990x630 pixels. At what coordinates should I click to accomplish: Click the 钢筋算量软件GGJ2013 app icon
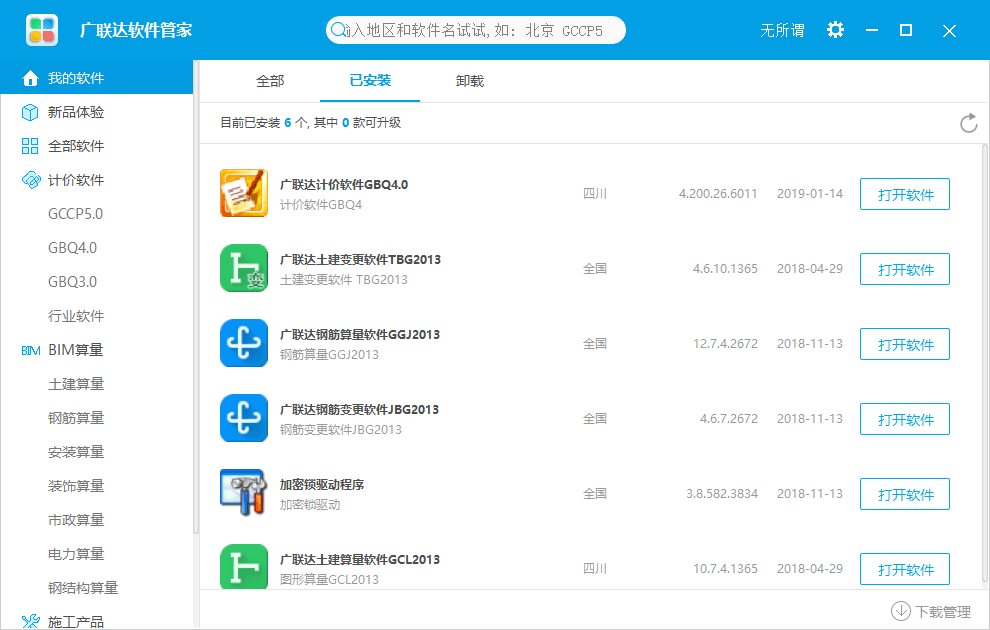pos(244,343)
